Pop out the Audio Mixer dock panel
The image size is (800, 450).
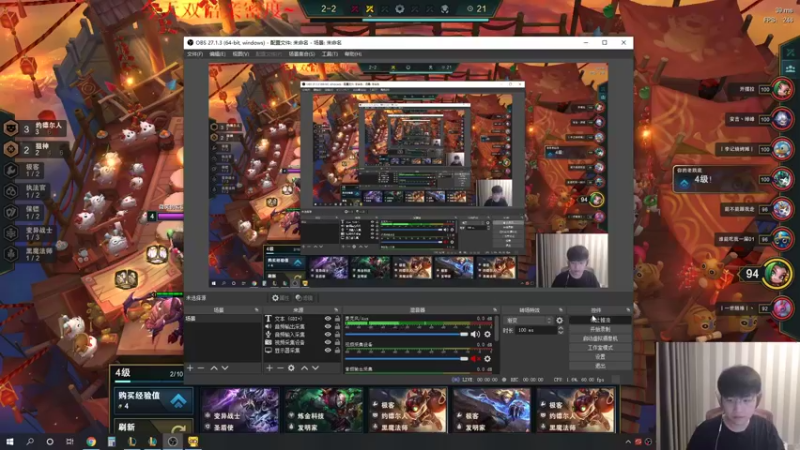click(x=495, y=310)
